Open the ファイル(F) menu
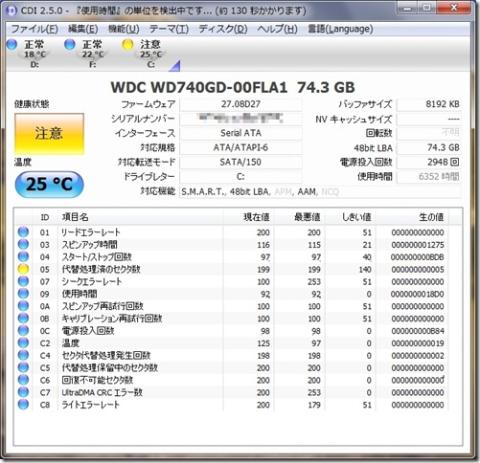 click(x=34, y=29)
